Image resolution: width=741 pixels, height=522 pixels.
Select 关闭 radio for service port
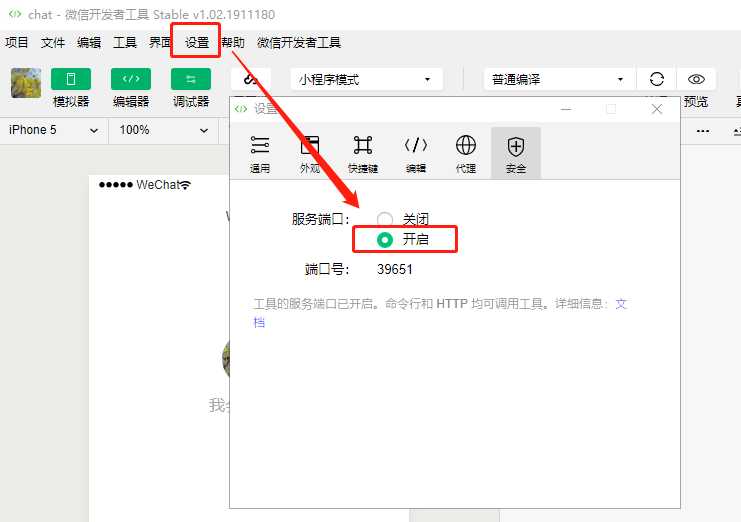pos(385,219)
